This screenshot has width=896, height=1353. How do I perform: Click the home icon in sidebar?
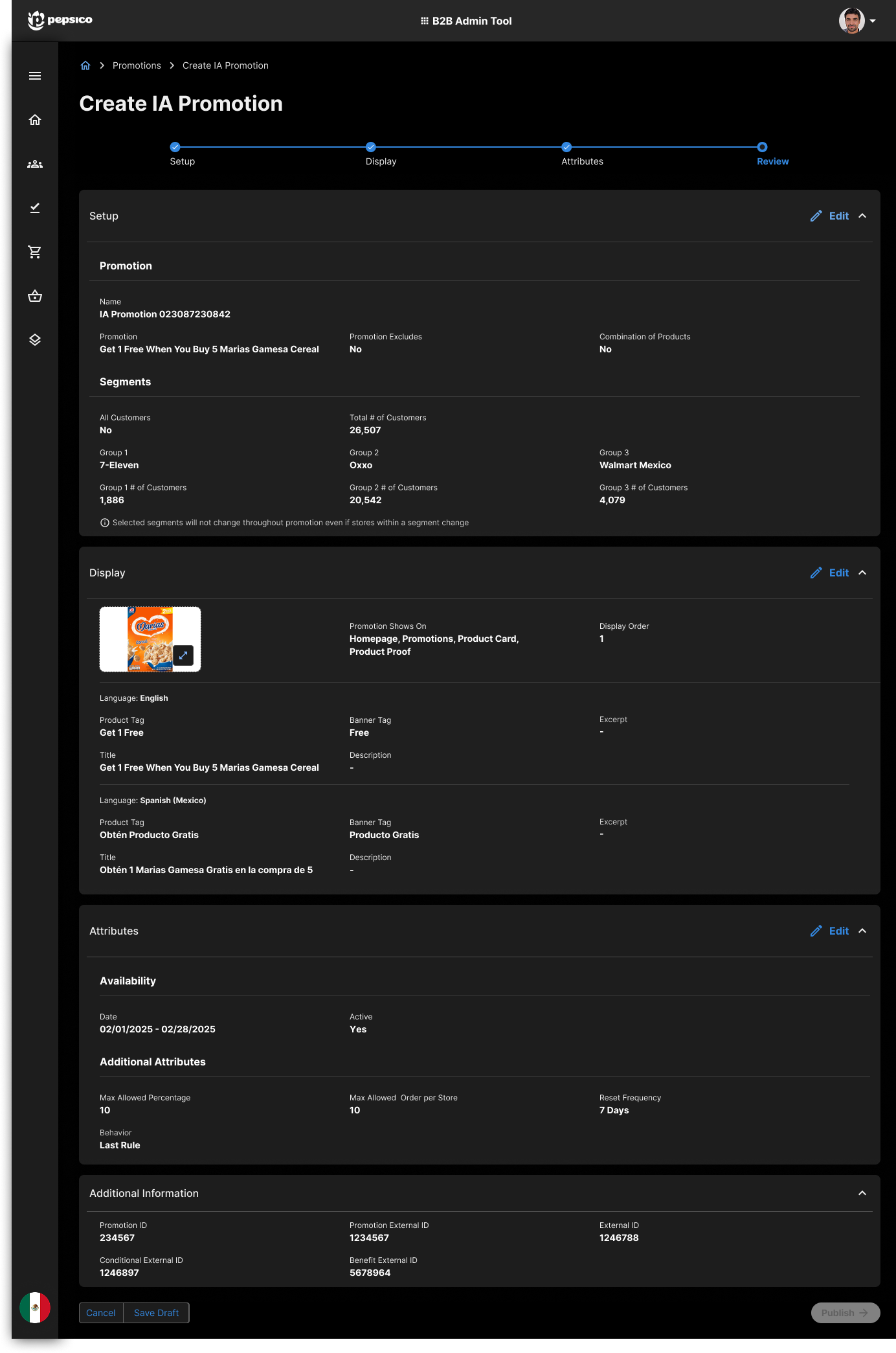(x=35, y=120)
